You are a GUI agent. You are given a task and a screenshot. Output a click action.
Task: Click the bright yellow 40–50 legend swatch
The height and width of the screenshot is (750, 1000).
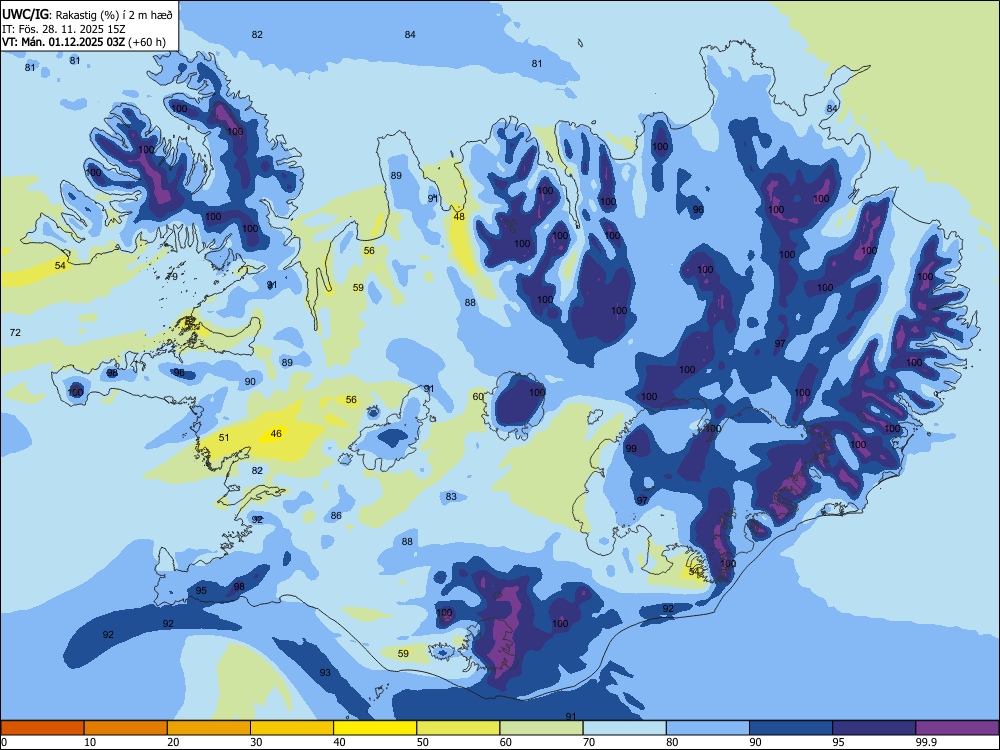[375, 728]
